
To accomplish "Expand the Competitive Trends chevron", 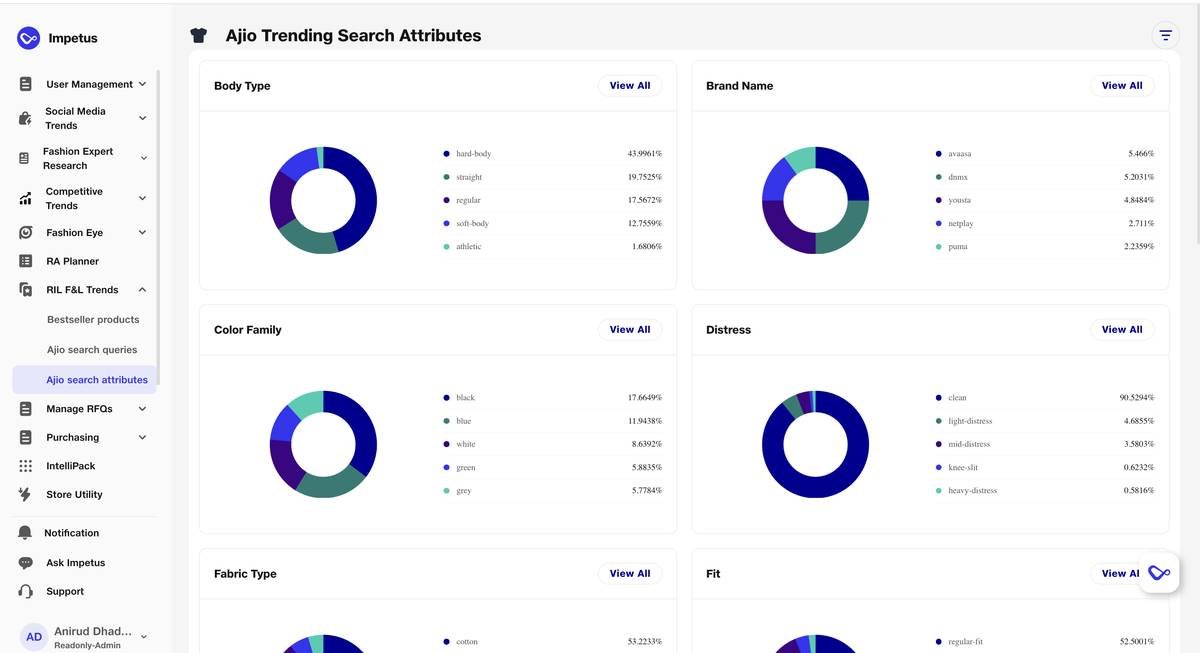I will pos(142,198).
